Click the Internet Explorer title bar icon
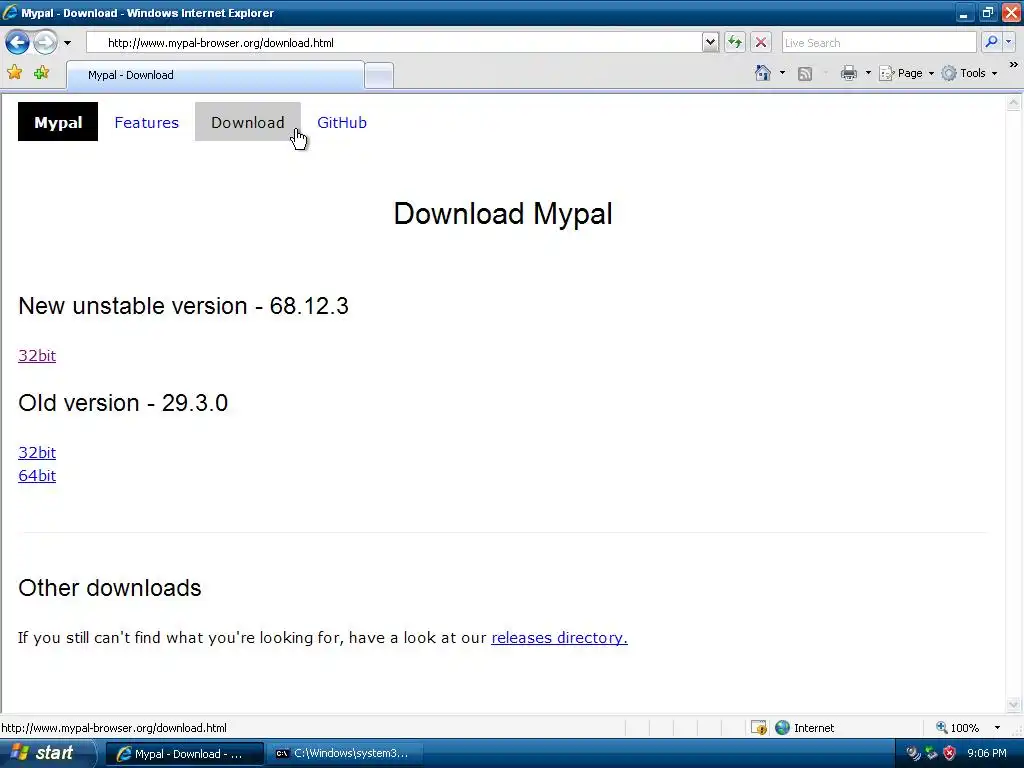The image size is (1024, 768). tap(10, 12)
